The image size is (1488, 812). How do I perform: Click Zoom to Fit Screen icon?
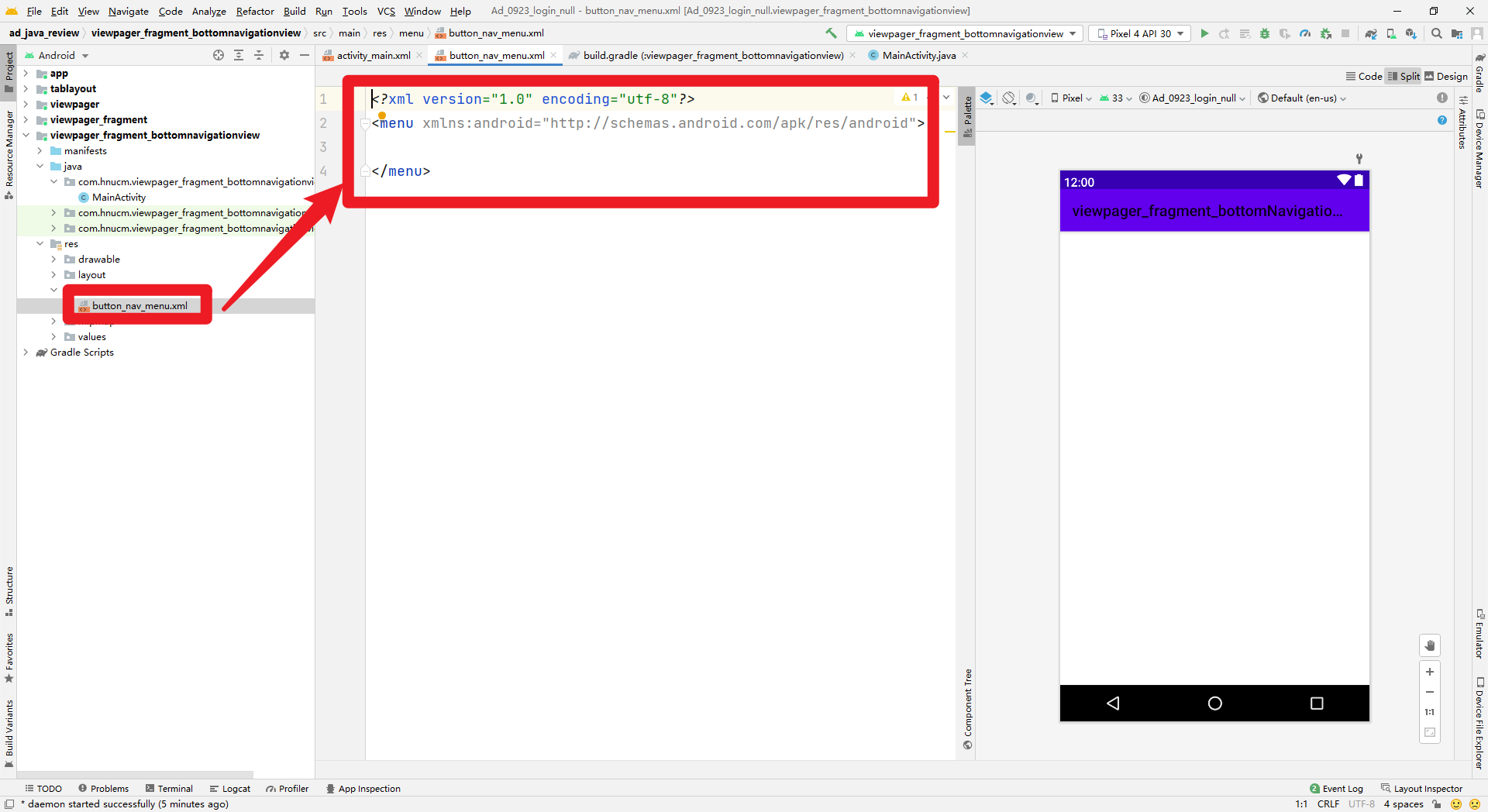coord(1430,732)
